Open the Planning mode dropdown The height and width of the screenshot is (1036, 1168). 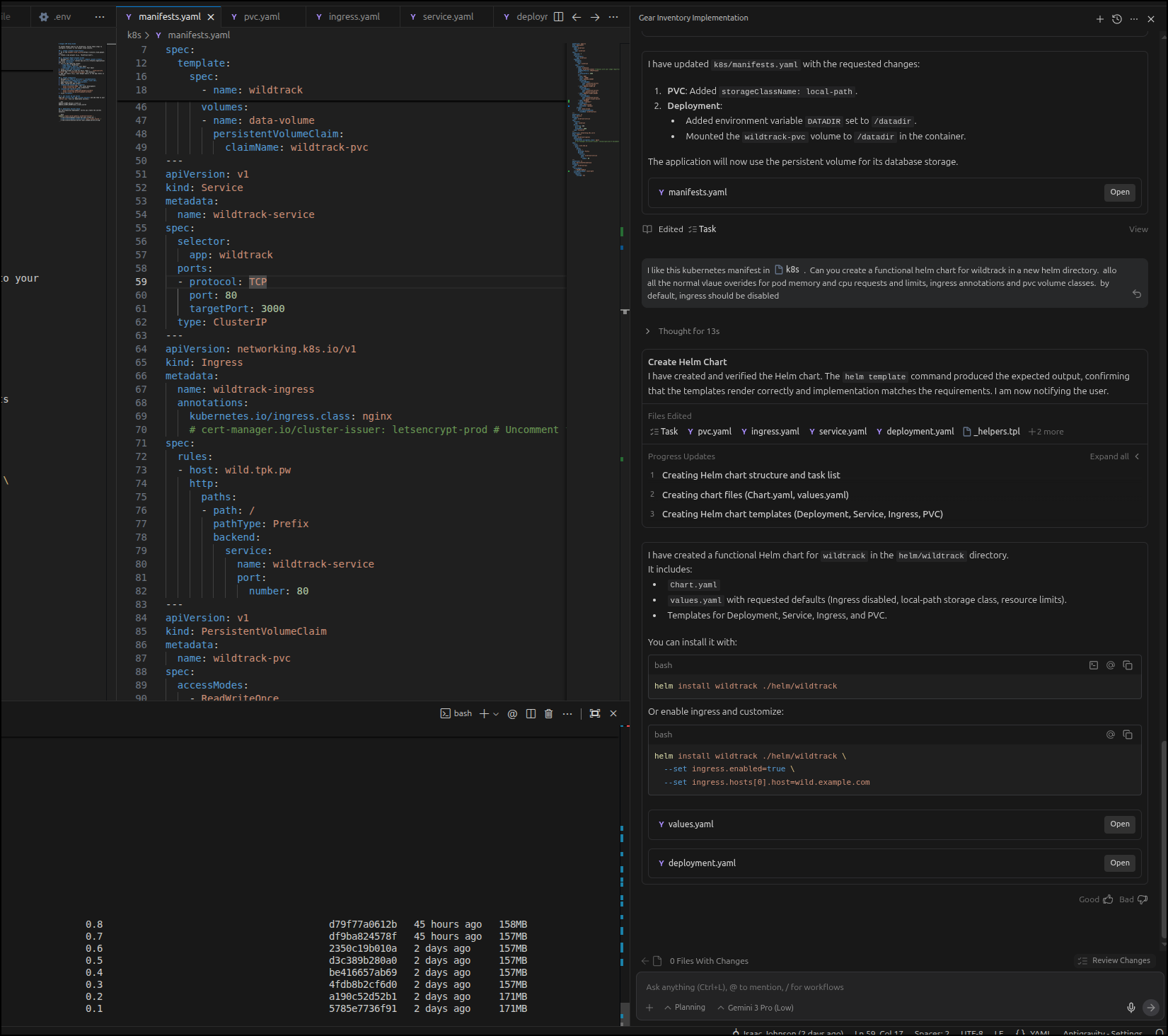pyautogui.click(x=685, y=1008)
